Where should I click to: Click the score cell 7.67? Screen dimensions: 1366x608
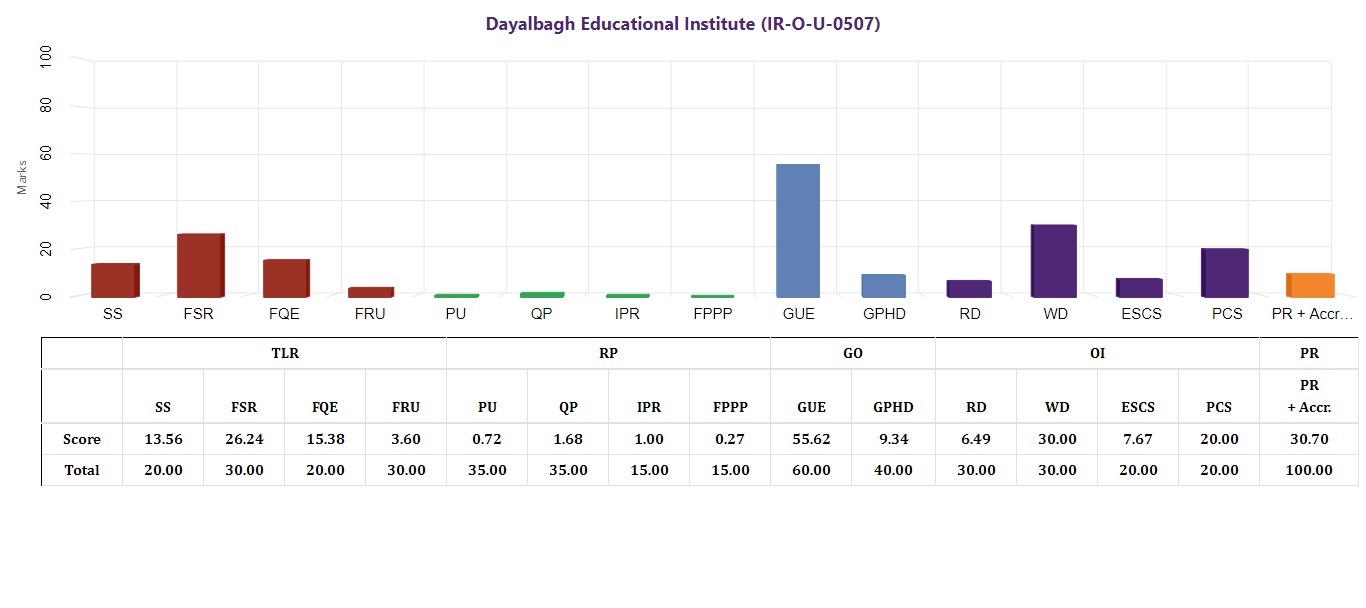click(1138, 439)
